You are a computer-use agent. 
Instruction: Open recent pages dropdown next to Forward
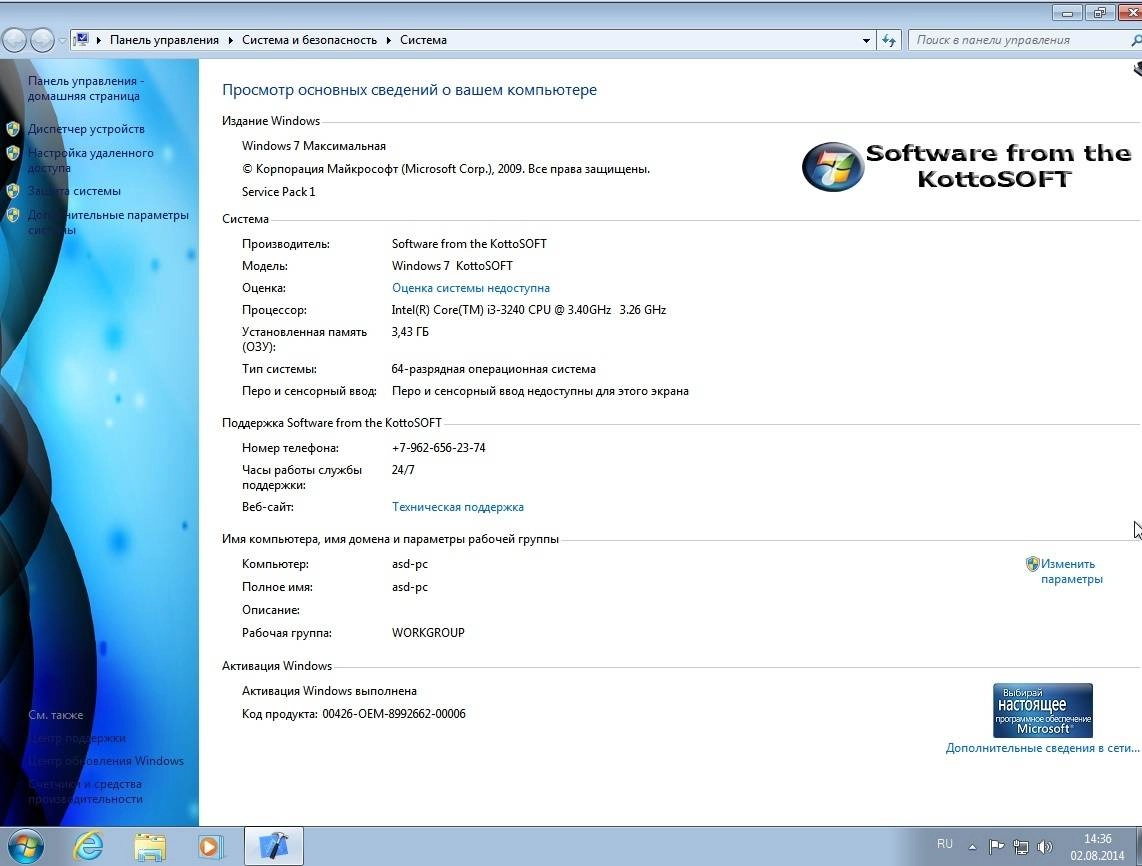(62, 40)
